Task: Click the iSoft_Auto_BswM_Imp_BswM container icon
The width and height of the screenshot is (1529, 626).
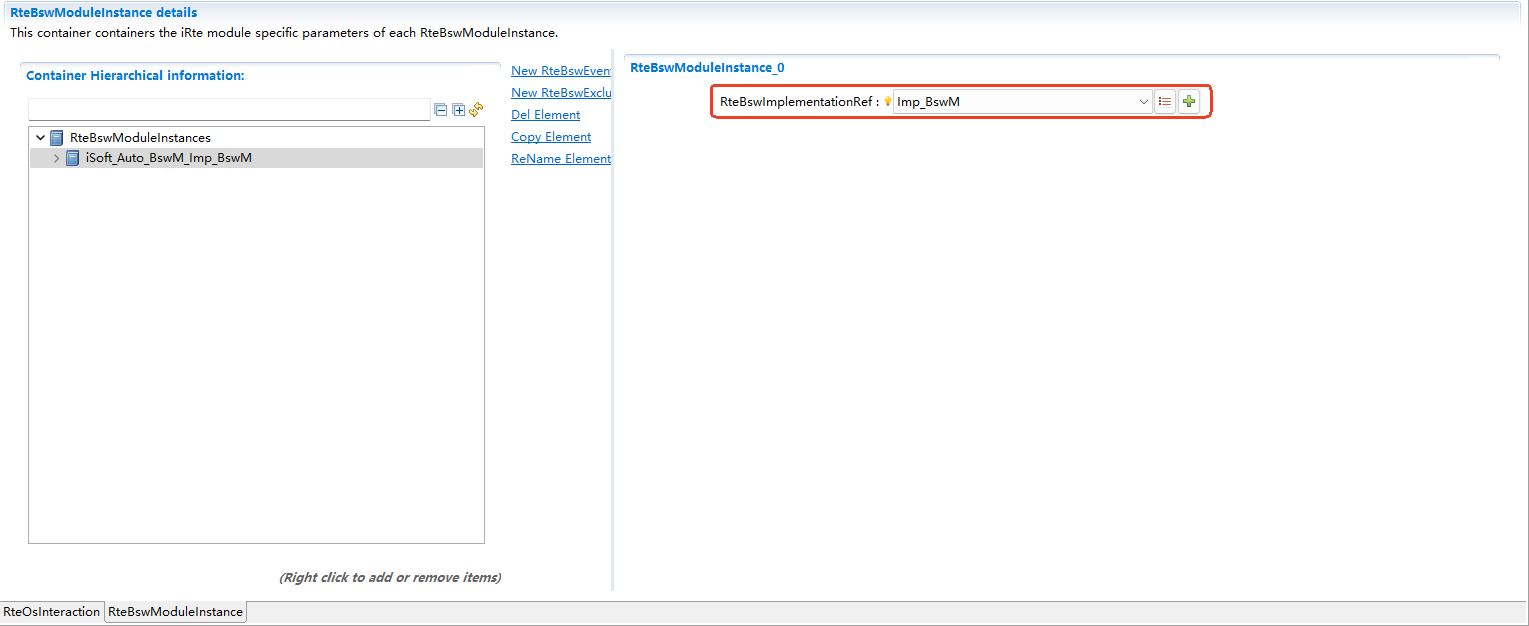Action: 73,158
